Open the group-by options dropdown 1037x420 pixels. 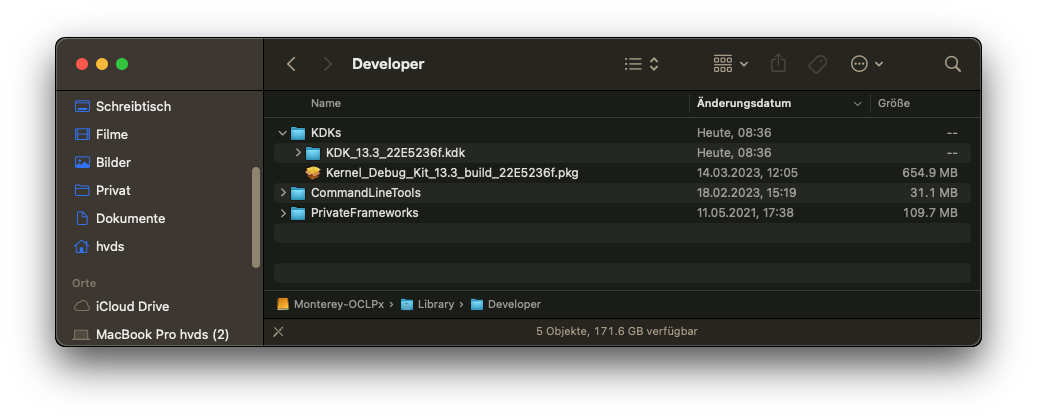point(730,64)
